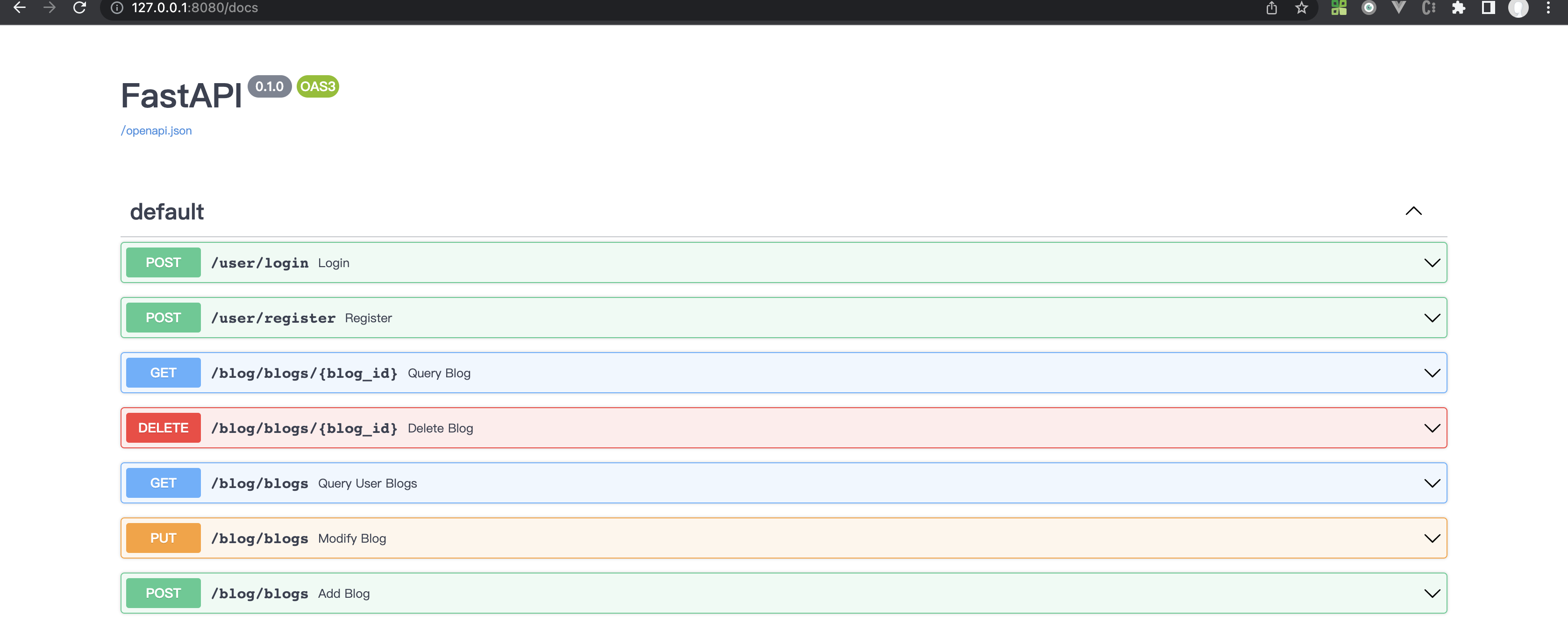The height and width of the screenshot is (637, 1568).
Task: Open the Chrome three-dot menu
Action: (x=1548, y=8)
